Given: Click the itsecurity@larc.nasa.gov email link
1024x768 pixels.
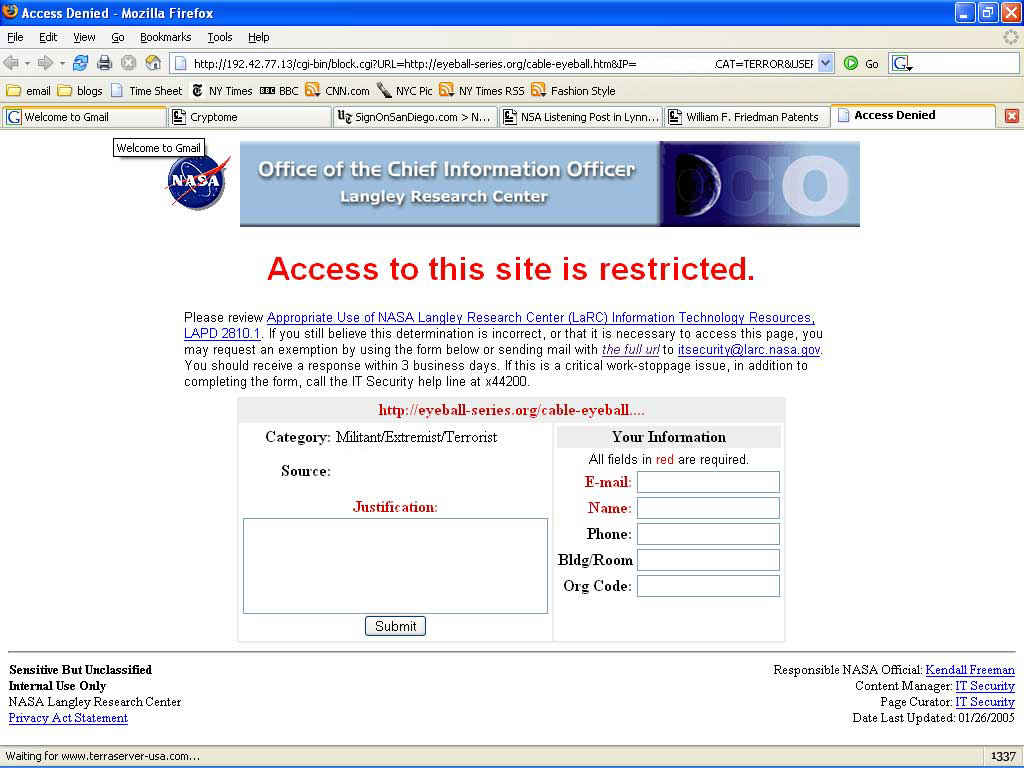Looking at the screenshot, I should point(749,350).
